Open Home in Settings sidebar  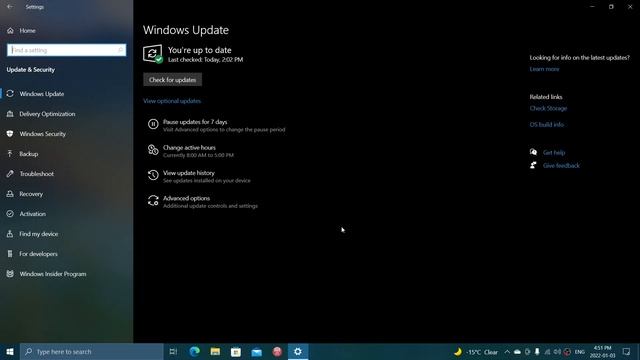(27, 31)
